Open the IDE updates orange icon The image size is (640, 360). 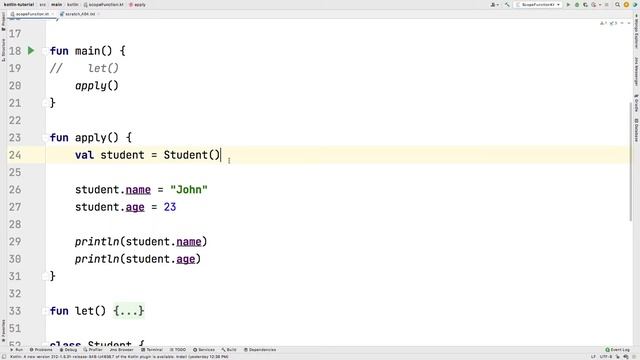(626, 4)
